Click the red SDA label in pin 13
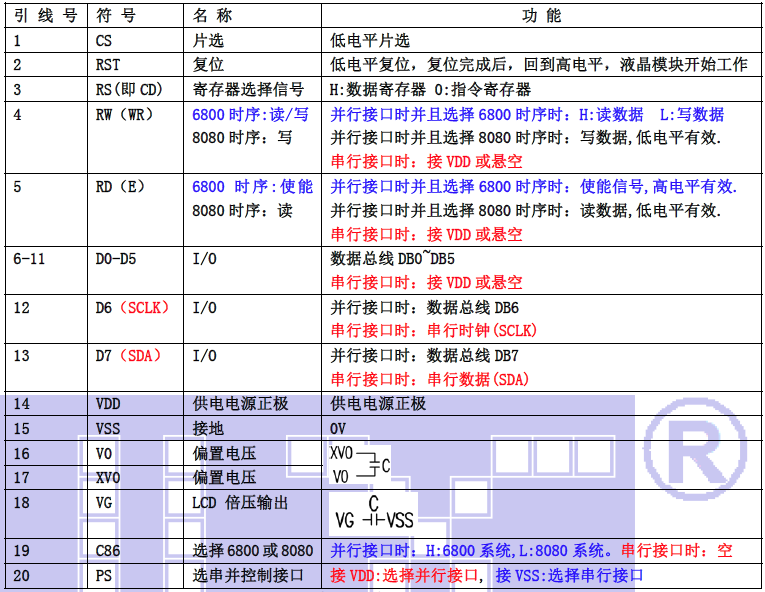 (x=141, y=355)
